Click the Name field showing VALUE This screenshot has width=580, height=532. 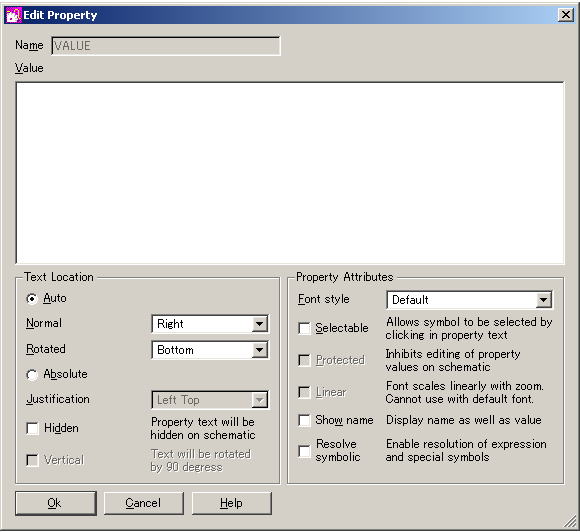pyautogui.click(x=166, y=46)
